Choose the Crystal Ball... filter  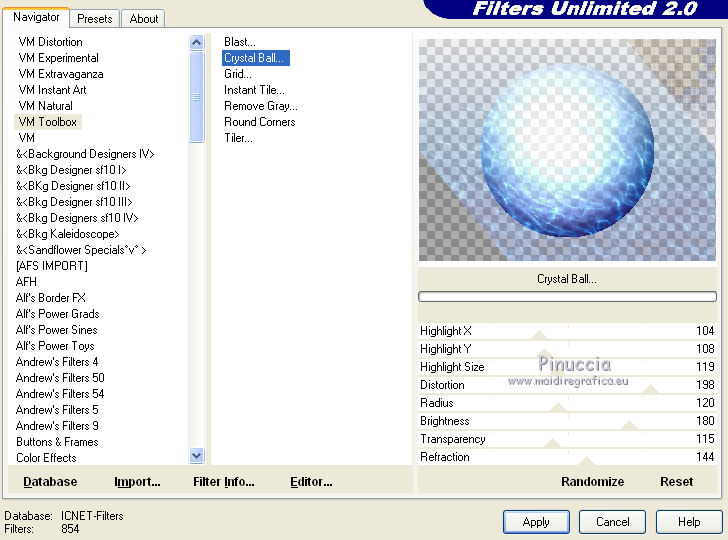point(256,58)
